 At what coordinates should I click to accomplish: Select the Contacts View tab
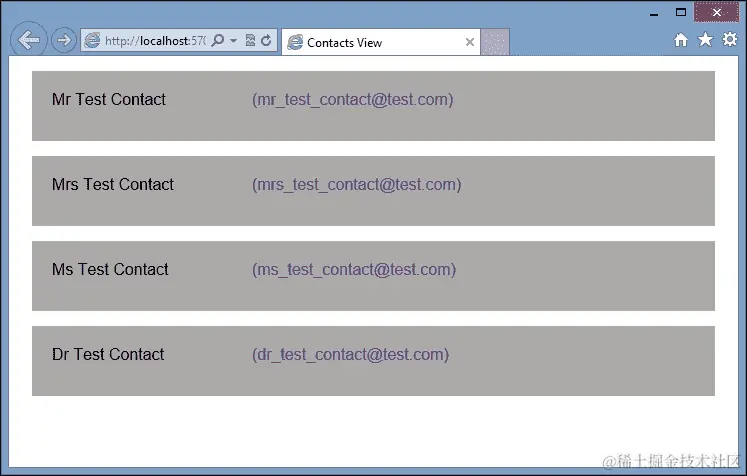click(381, 42)
